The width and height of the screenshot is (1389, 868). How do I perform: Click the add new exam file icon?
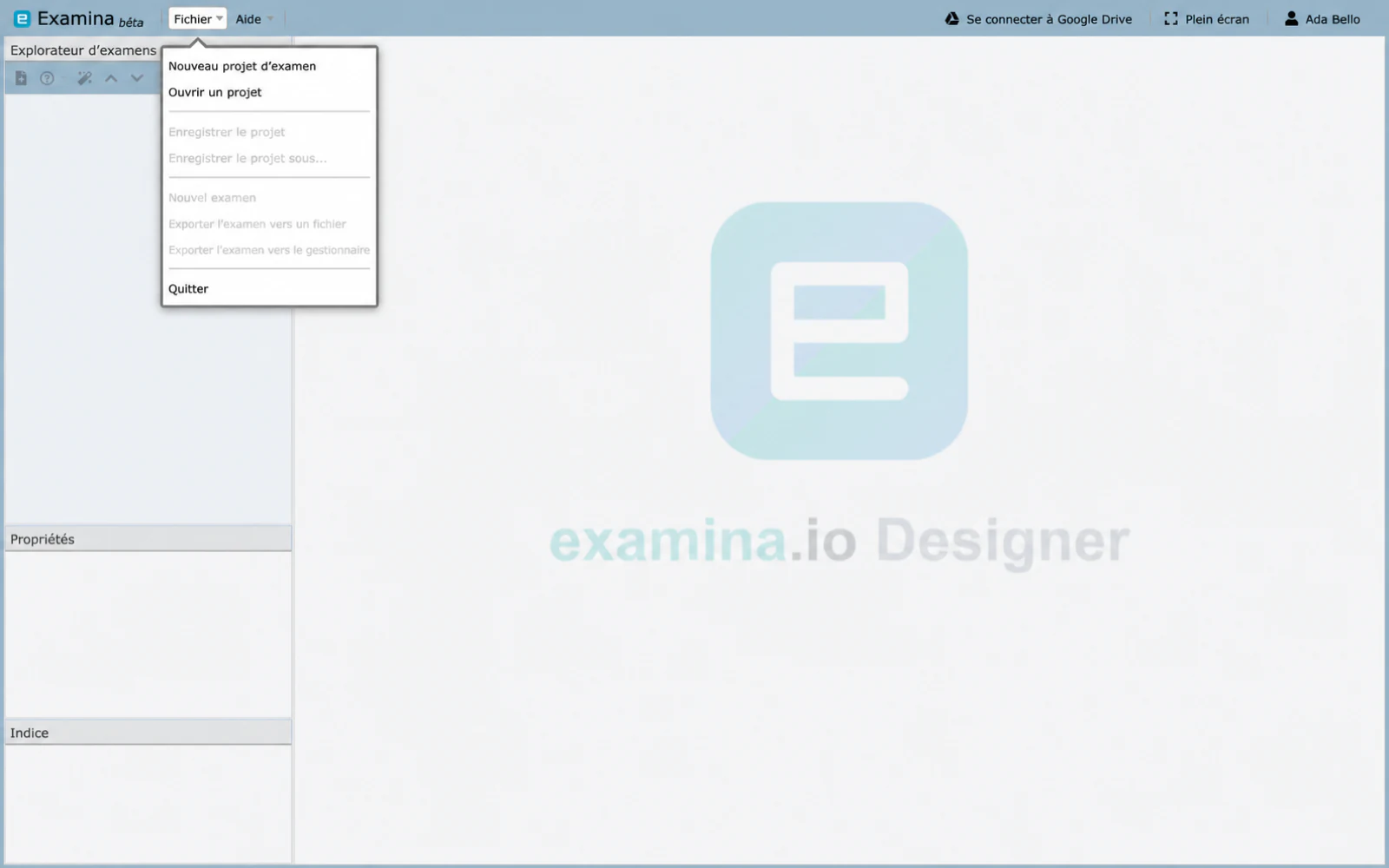(21, 78)
